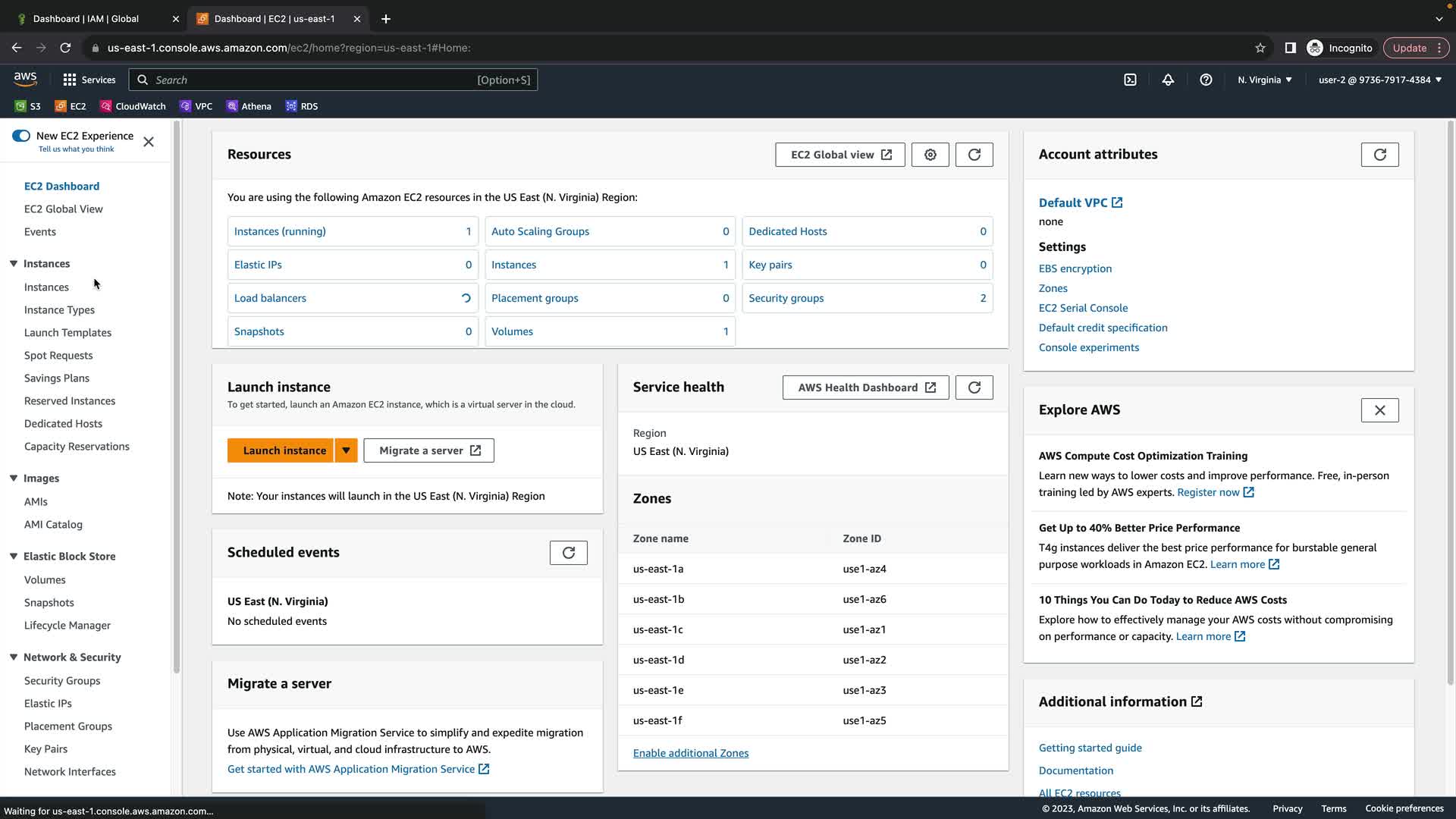Open Launch instance dropdown arrow

click(x=346, y=450)
